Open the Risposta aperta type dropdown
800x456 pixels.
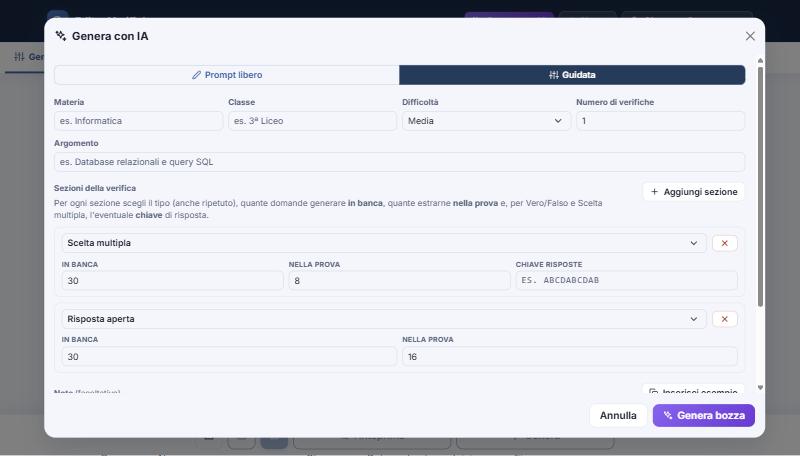click(384, 319)
